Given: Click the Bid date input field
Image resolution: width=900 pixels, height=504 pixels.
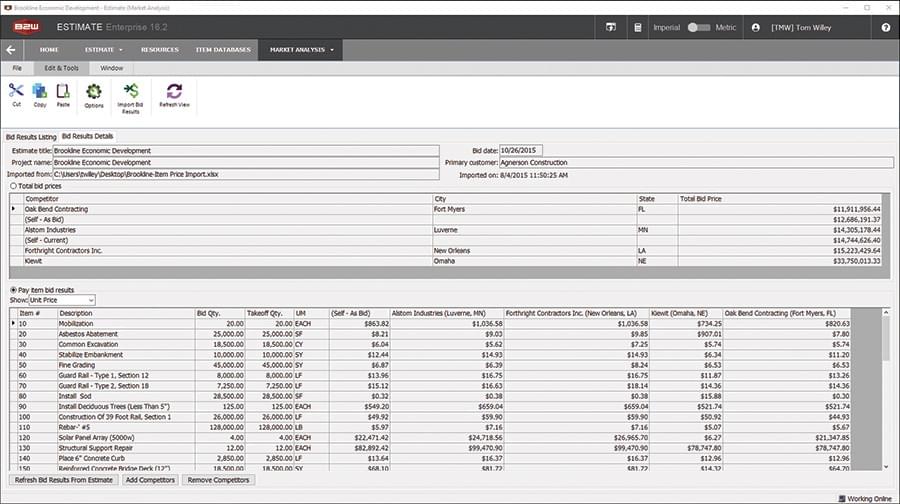Looking at the screenshot, I should coord(521,151).
